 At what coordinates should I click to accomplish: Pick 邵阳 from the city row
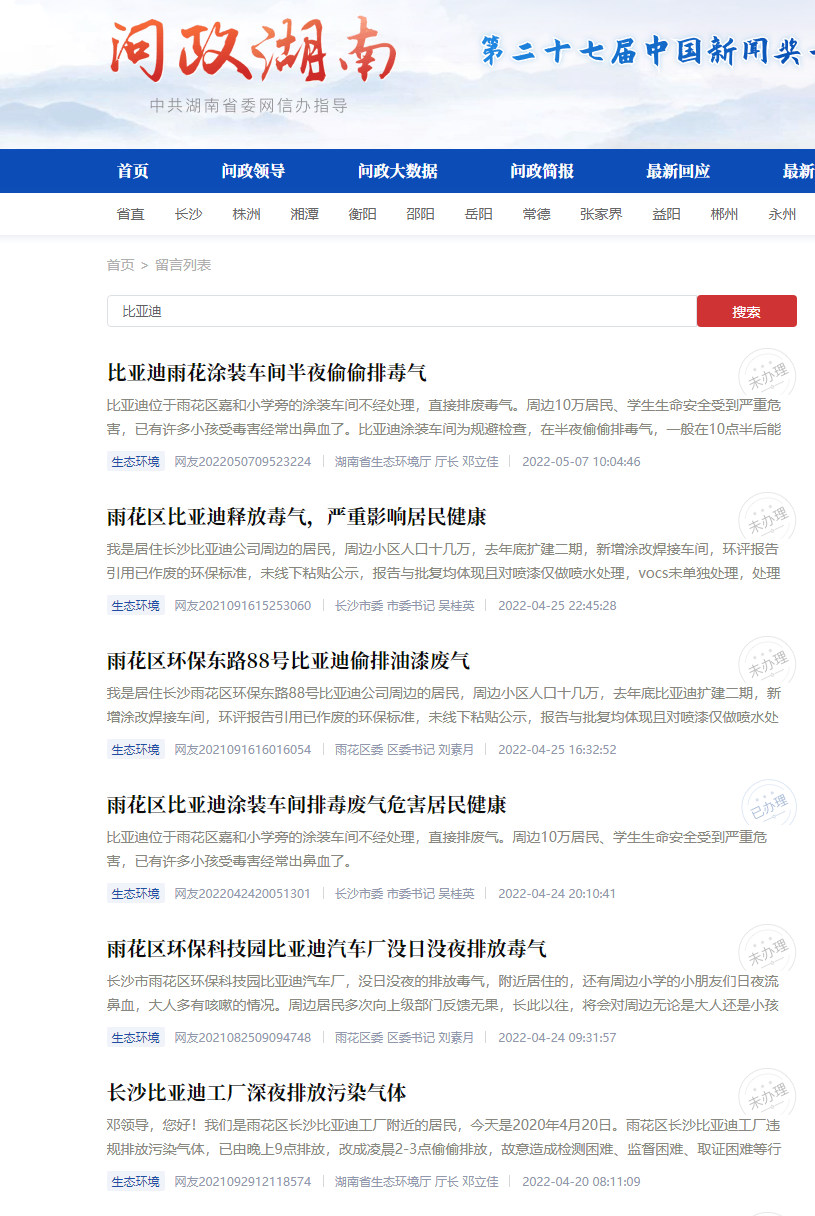[x=420, y=214]
